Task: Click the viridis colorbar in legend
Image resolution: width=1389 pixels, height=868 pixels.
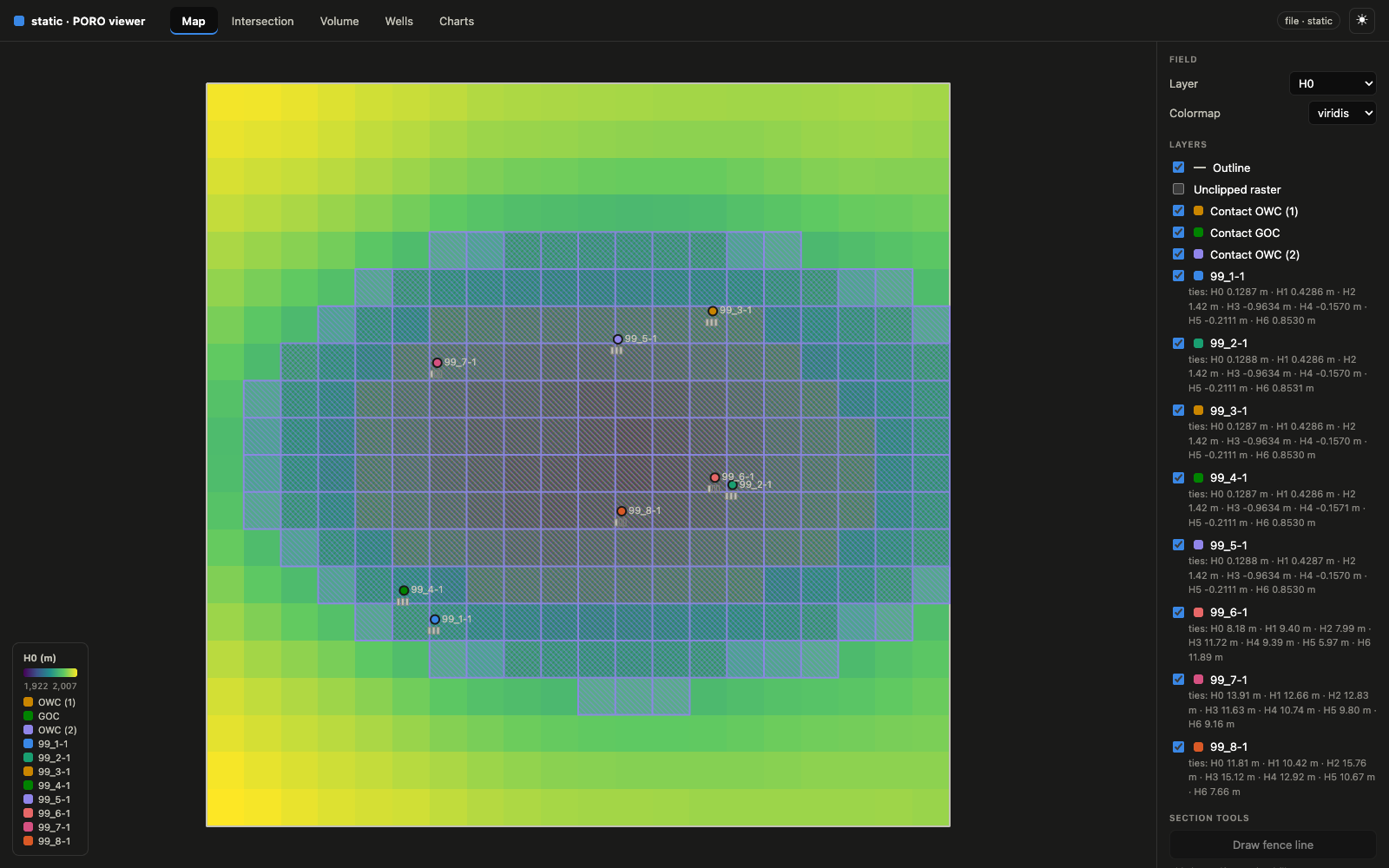Action: pos(50,673)
